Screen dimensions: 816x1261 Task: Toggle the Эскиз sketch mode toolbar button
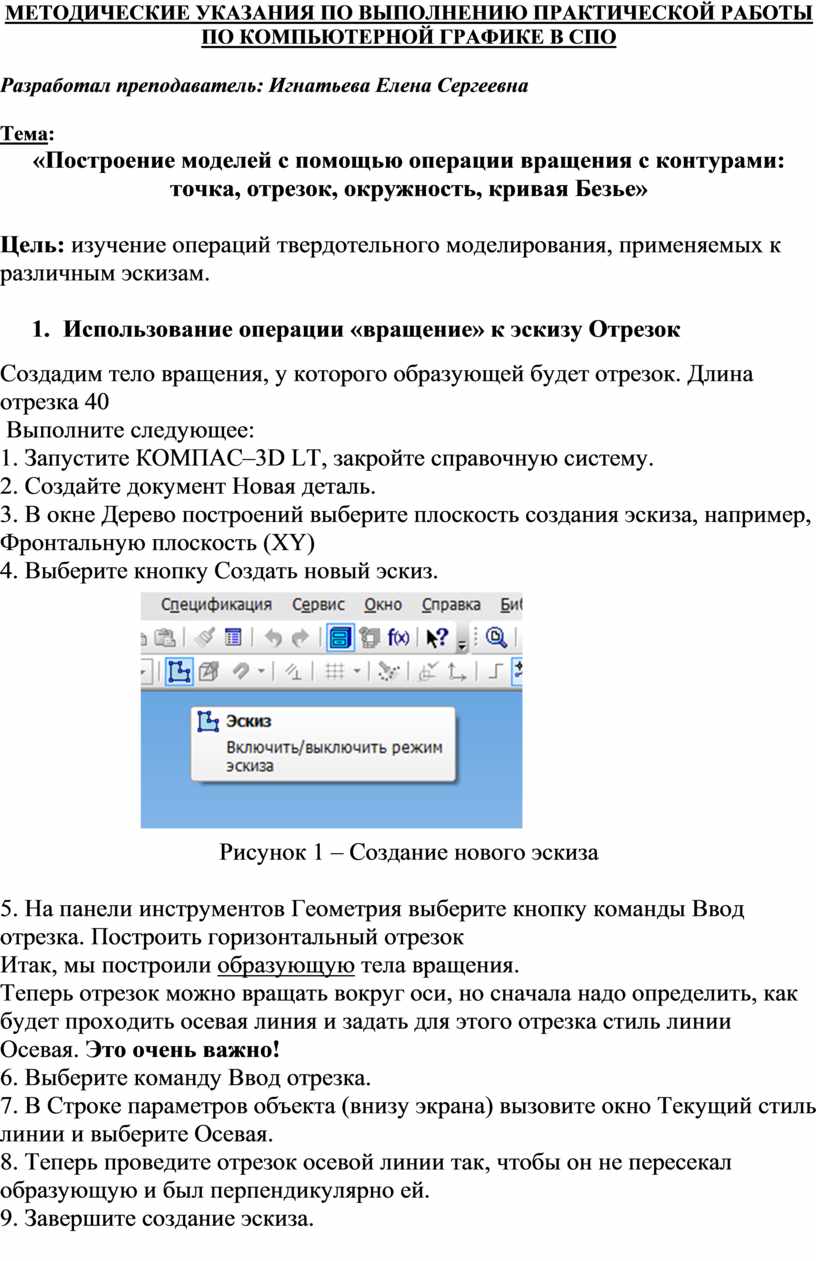179,672
